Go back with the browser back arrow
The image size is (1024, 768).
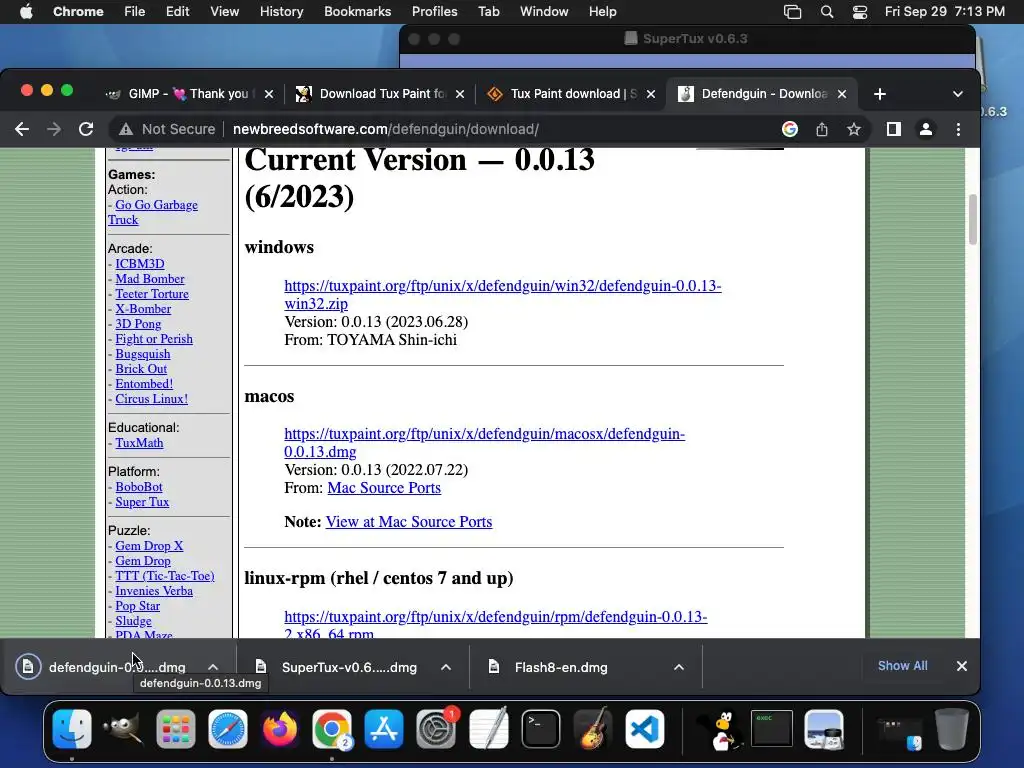pyautogui.click(x=22, y=129)
